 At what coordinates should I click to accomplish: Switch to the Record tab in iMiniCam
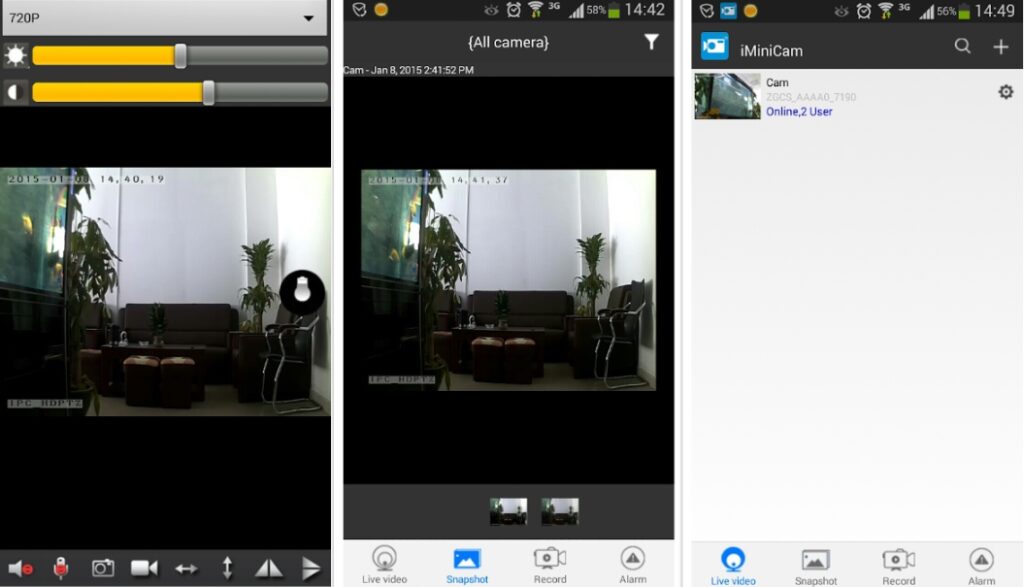click(898, 565)
